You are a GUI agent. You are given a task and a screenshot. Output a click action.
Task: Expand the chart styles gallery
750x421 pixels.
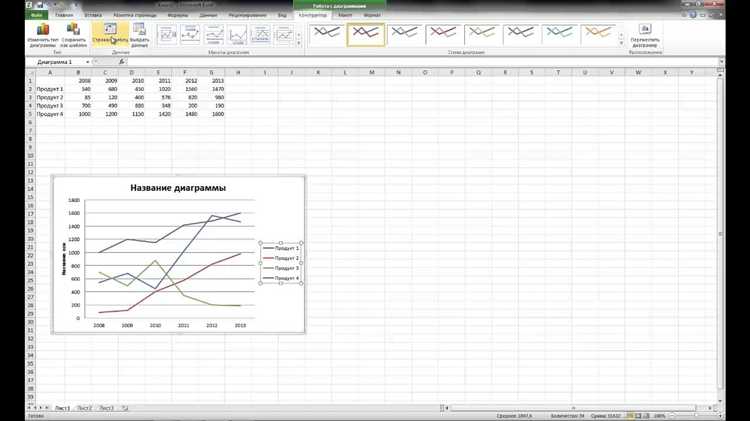(623, 43)
